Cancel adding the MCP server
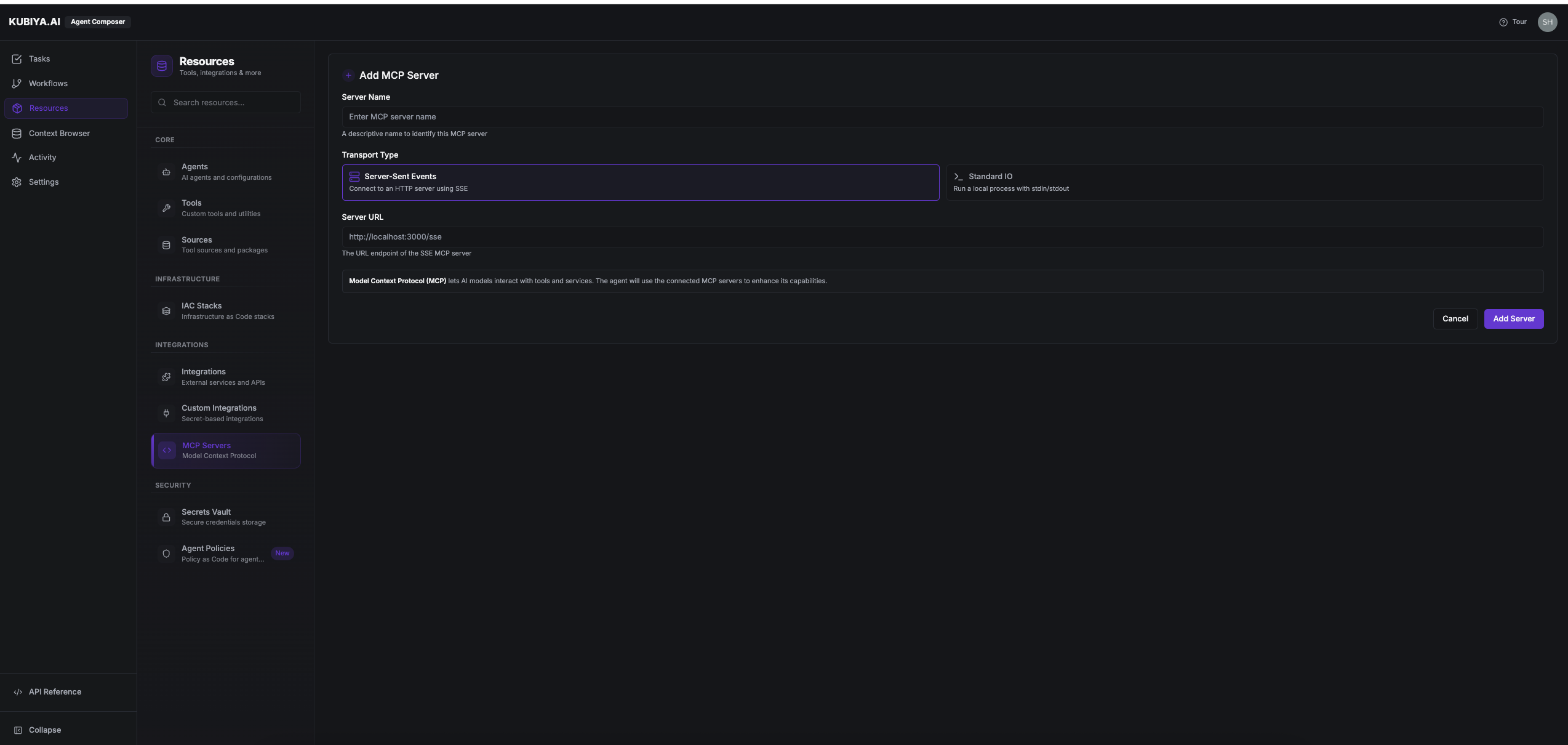1568x745 pixels. [x=1455, y=319]
